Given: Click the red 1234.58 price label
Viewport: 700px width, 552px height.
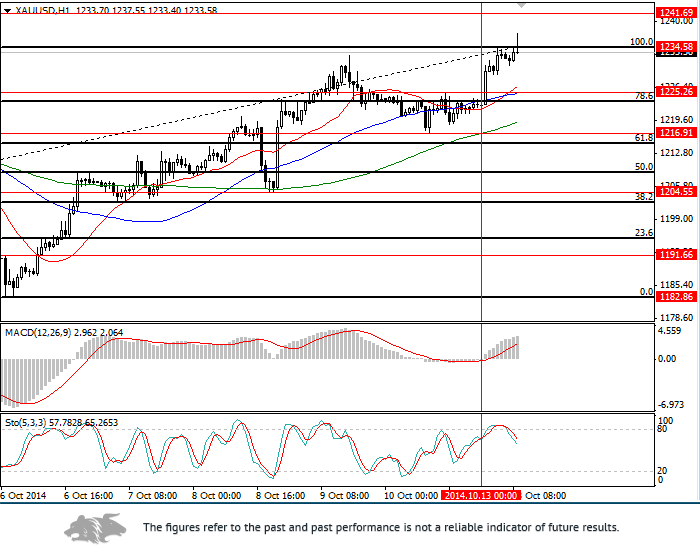Looking at the screenshot, I should pyautogui.click(x=676, y=46).
